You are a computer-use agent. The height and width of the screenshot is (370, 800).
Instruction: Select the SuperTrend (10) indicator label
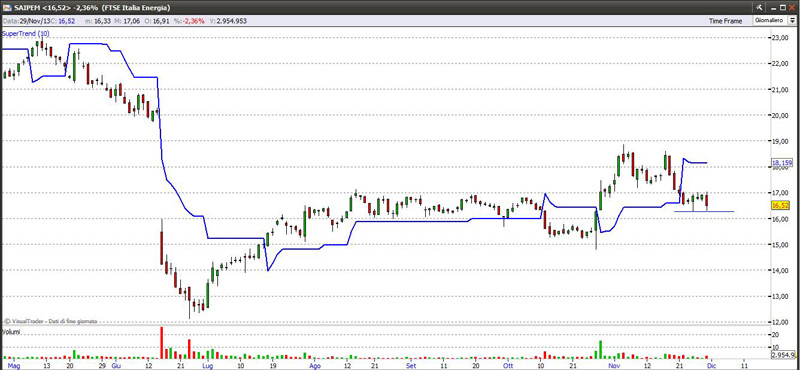(26, 34)
